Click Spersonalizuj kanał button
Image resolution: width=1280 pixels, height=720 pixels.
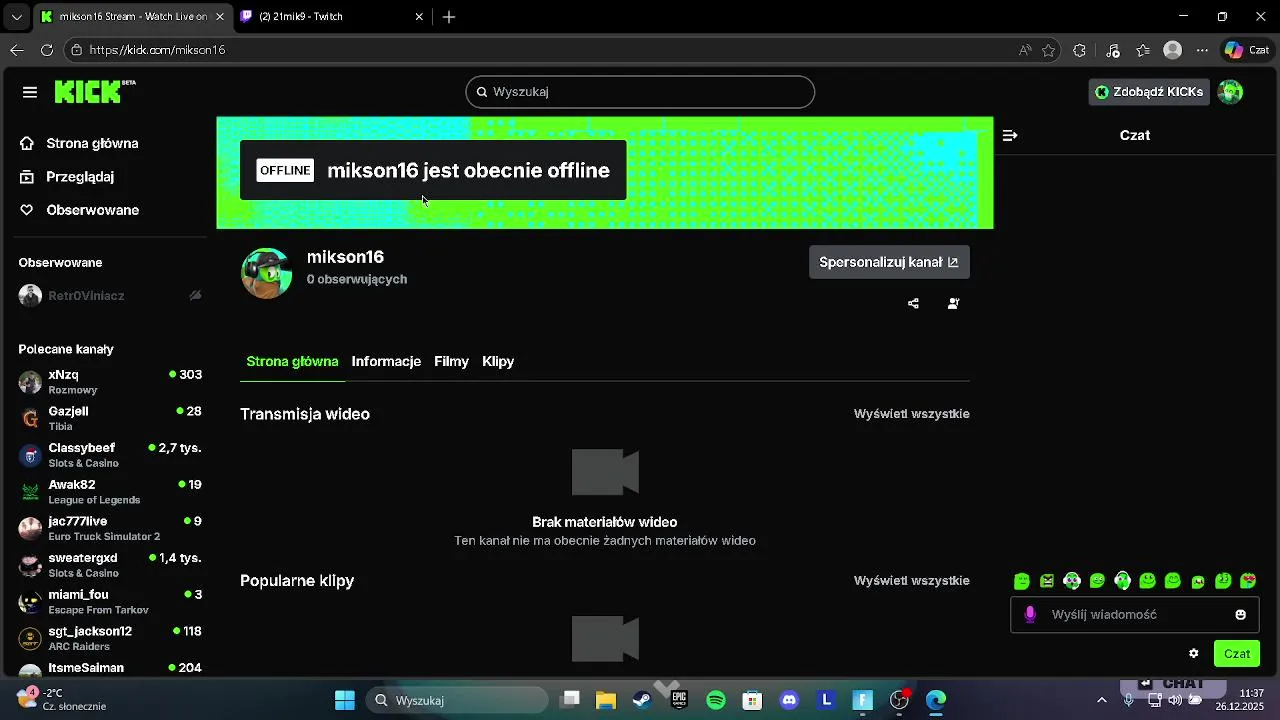coord(889,262)
